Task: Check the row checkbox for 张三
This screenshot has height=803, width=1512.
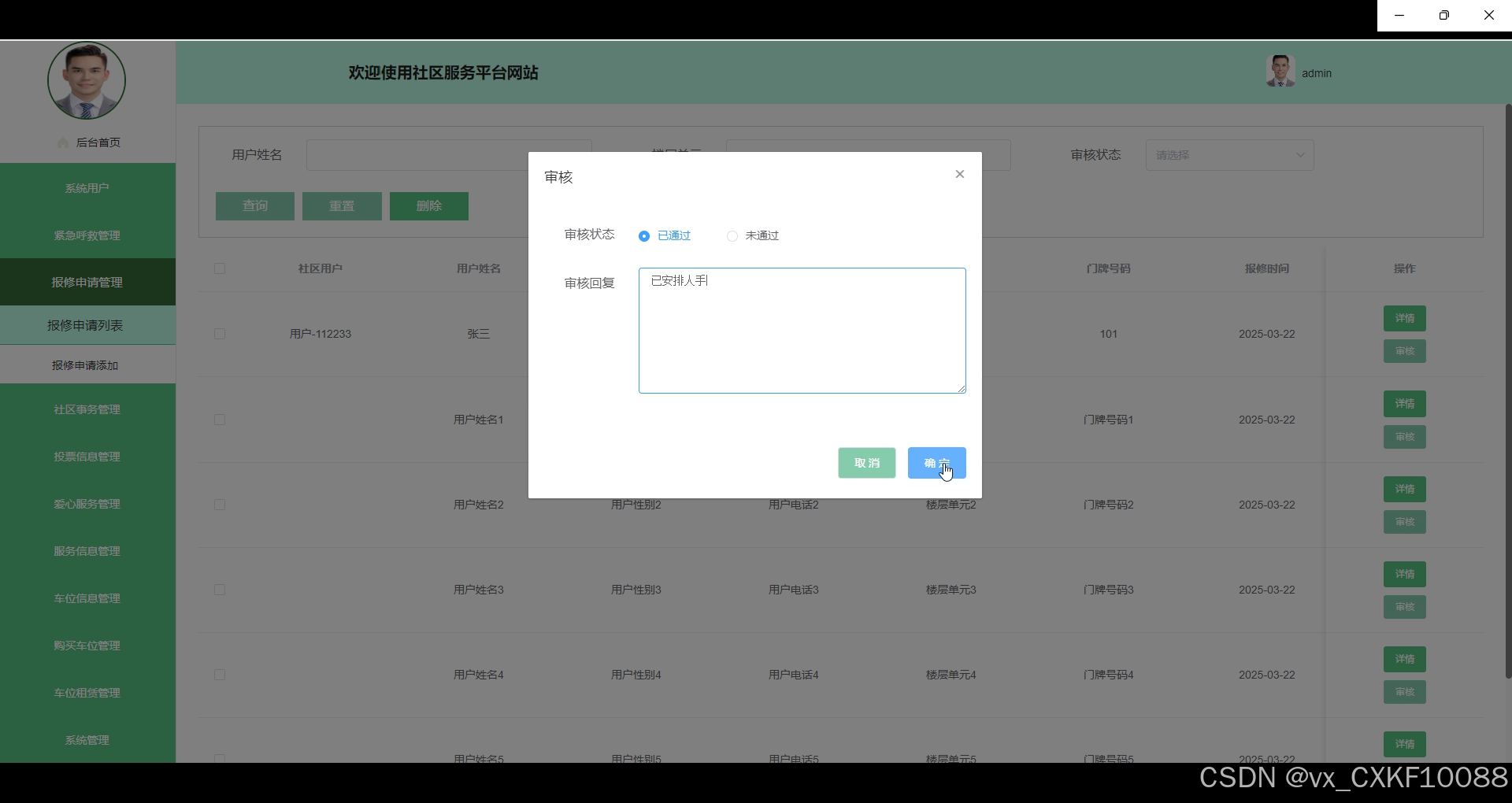Action: click(220, 334)
